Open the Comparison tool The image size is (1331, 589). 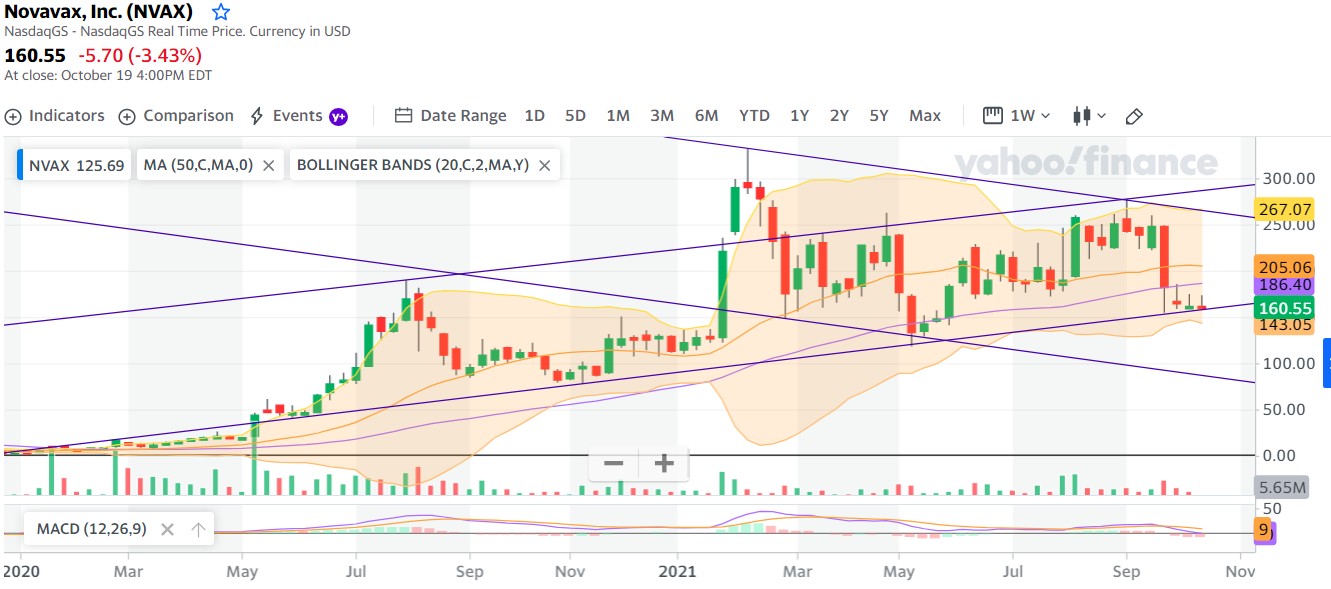pyautogui.click(x=176, y=116)
